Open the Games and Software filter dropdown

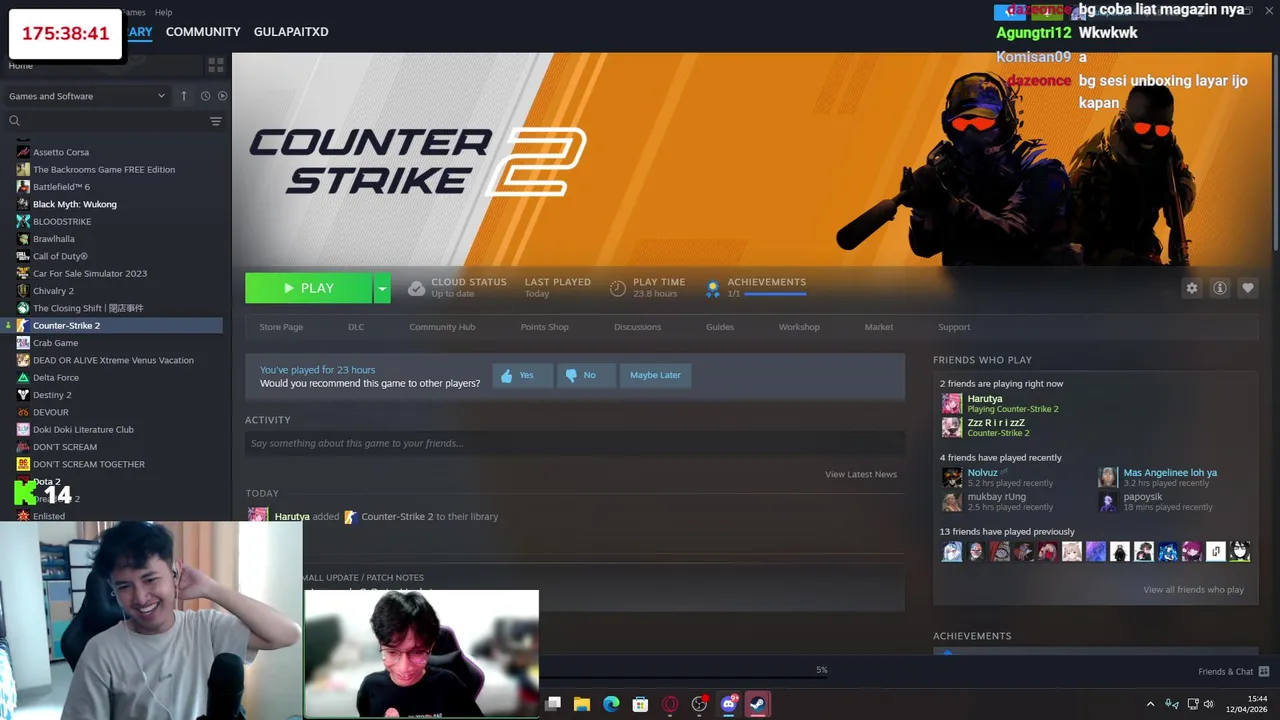point(87,96)
